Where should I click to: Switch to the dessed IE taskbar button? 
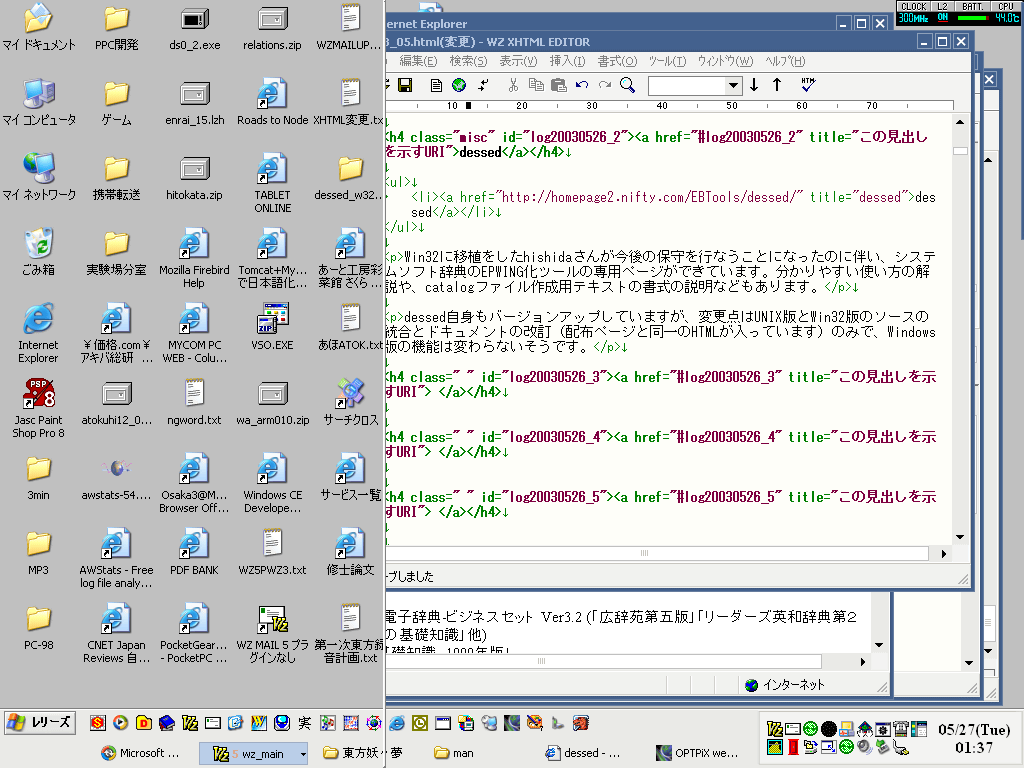tap(583, 753)
